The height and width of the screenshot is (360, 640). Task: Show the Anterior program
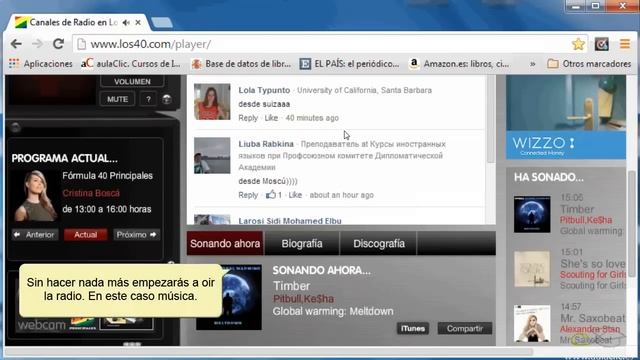(x=35, y=235)
